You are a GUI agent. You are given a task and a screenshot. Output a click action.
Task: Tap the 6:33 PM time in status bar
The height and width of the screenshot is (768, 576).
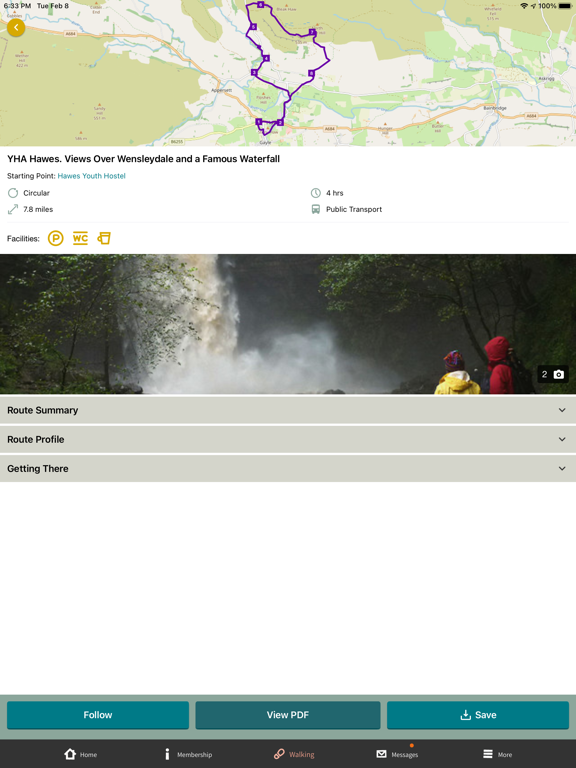pos(17,6)
